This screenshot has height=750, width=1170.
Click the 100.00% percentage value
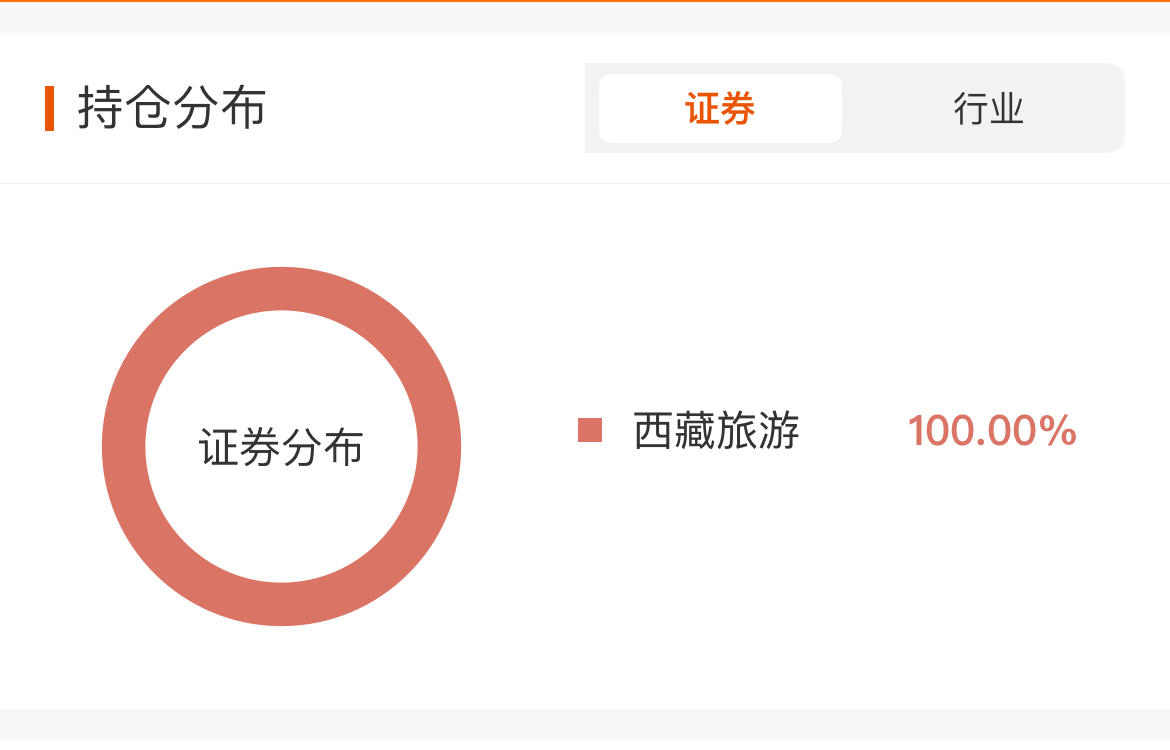[992, 431]
